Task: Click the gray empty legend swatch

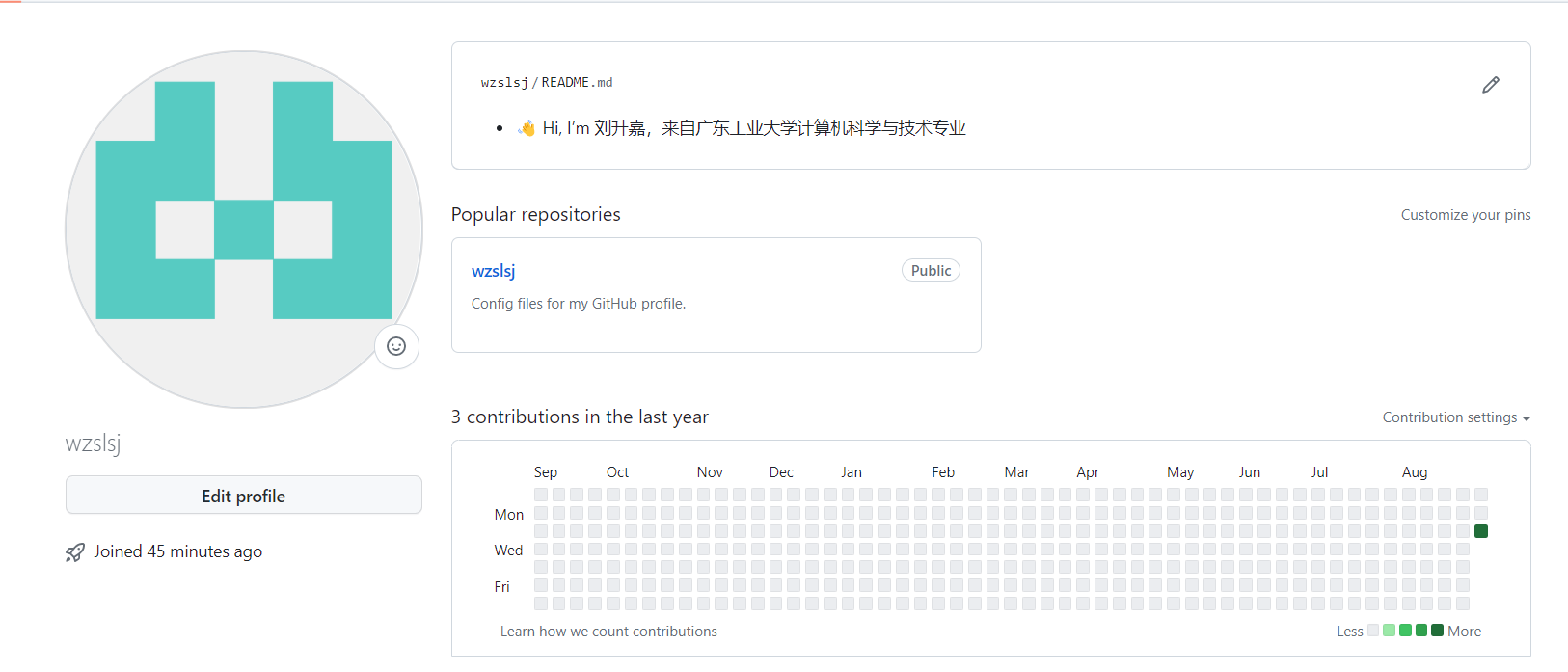Action: point(1373,631)
